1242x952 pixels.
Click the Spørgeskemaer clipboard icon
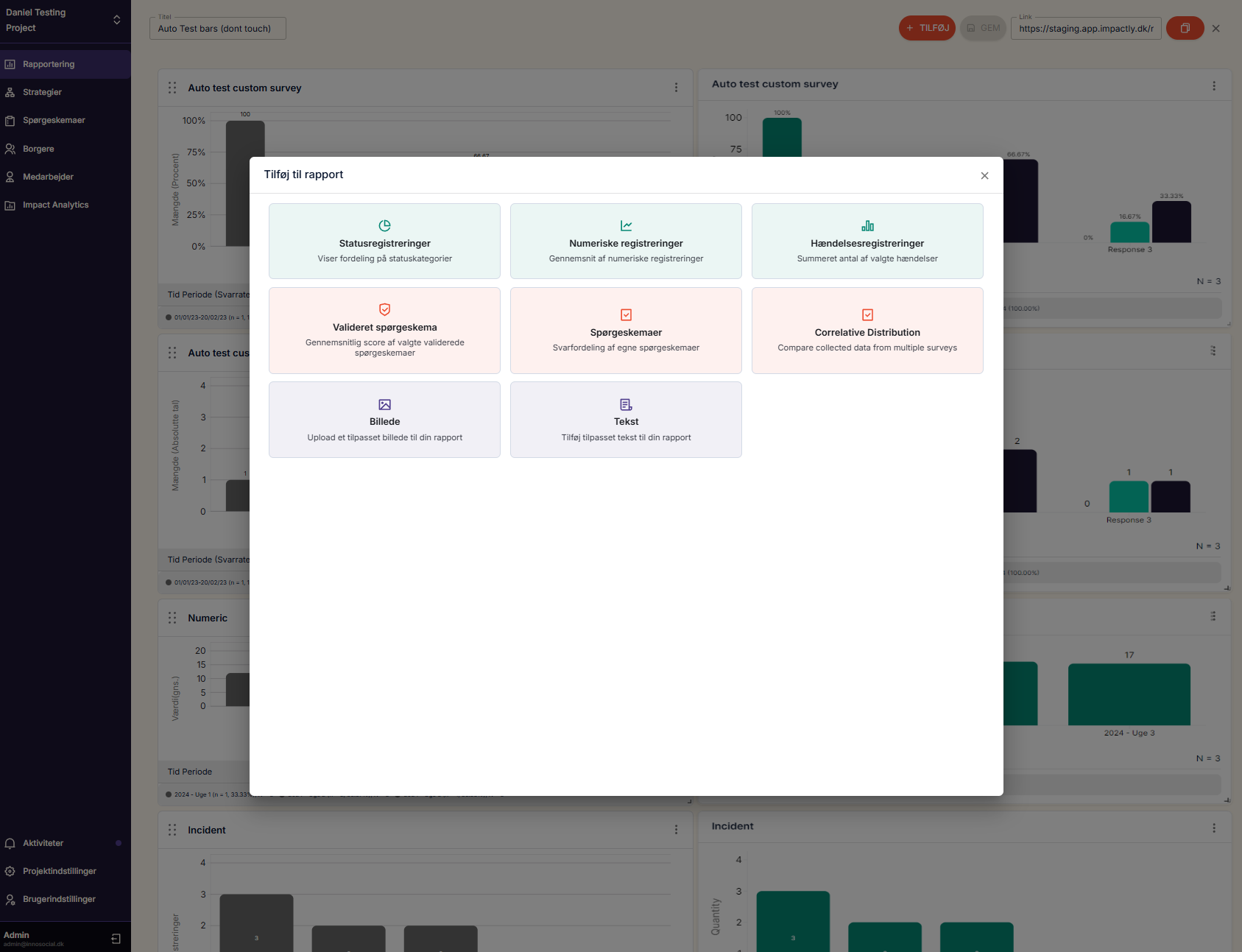[x=10, y=121]
